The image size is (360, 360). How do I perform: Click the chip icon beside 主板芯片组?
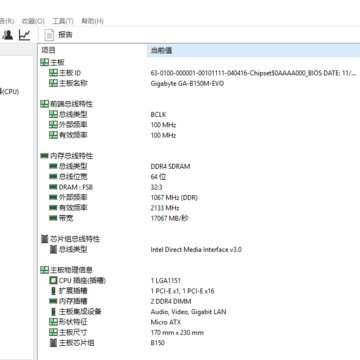pos(53,343)
